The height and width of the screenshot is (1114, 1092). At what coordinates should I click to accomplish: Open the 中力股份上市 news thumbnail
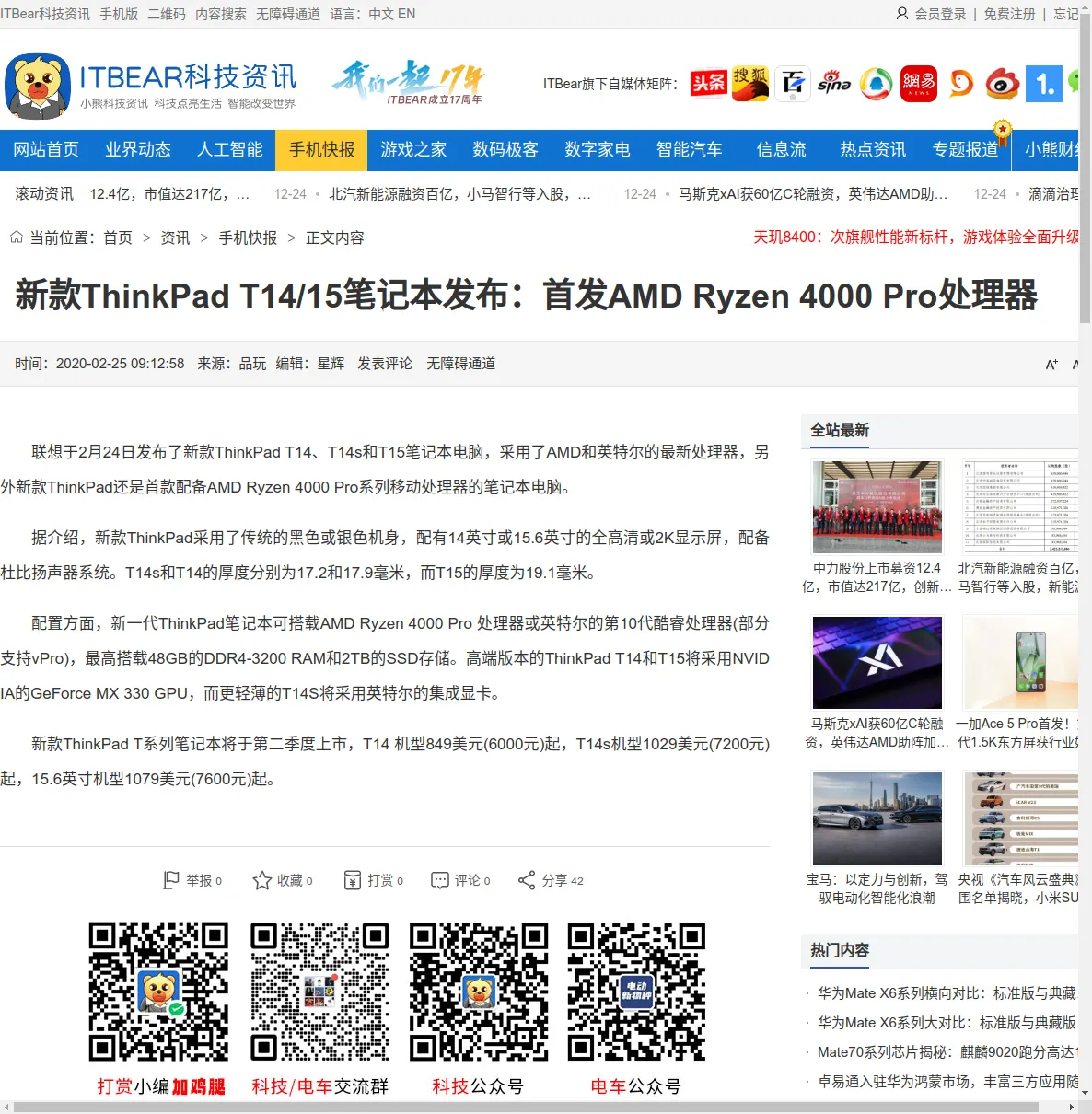(877, 507)
